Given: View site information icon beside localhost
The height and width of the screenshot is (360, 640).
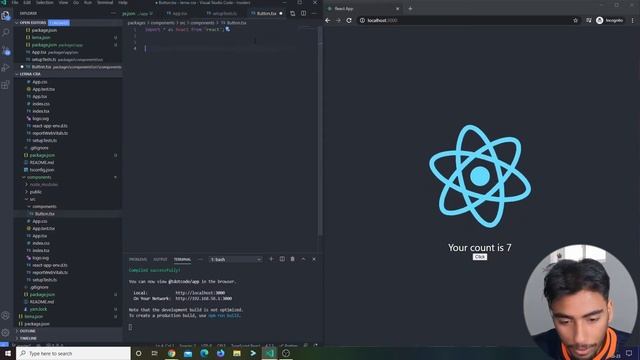Looking at the screenshot, I should point(362,20).
